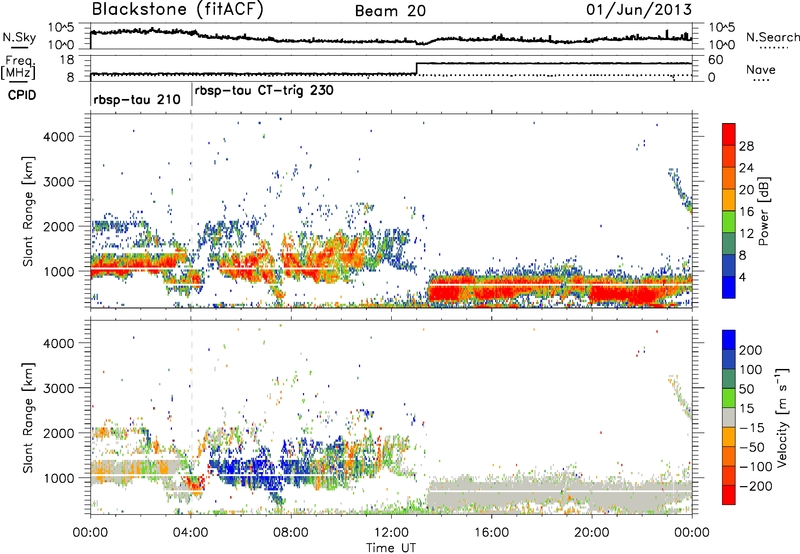Click the 'rbsp-tau 210' CPID text
Viewport: 800px width, 554px height.
137,99
